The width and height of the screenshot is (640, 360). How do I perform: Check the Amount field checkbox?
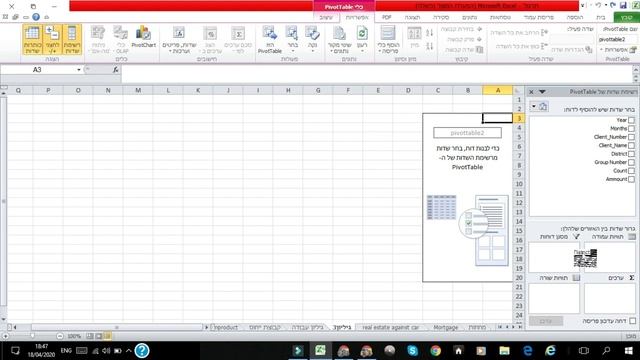tap(631, 179)
